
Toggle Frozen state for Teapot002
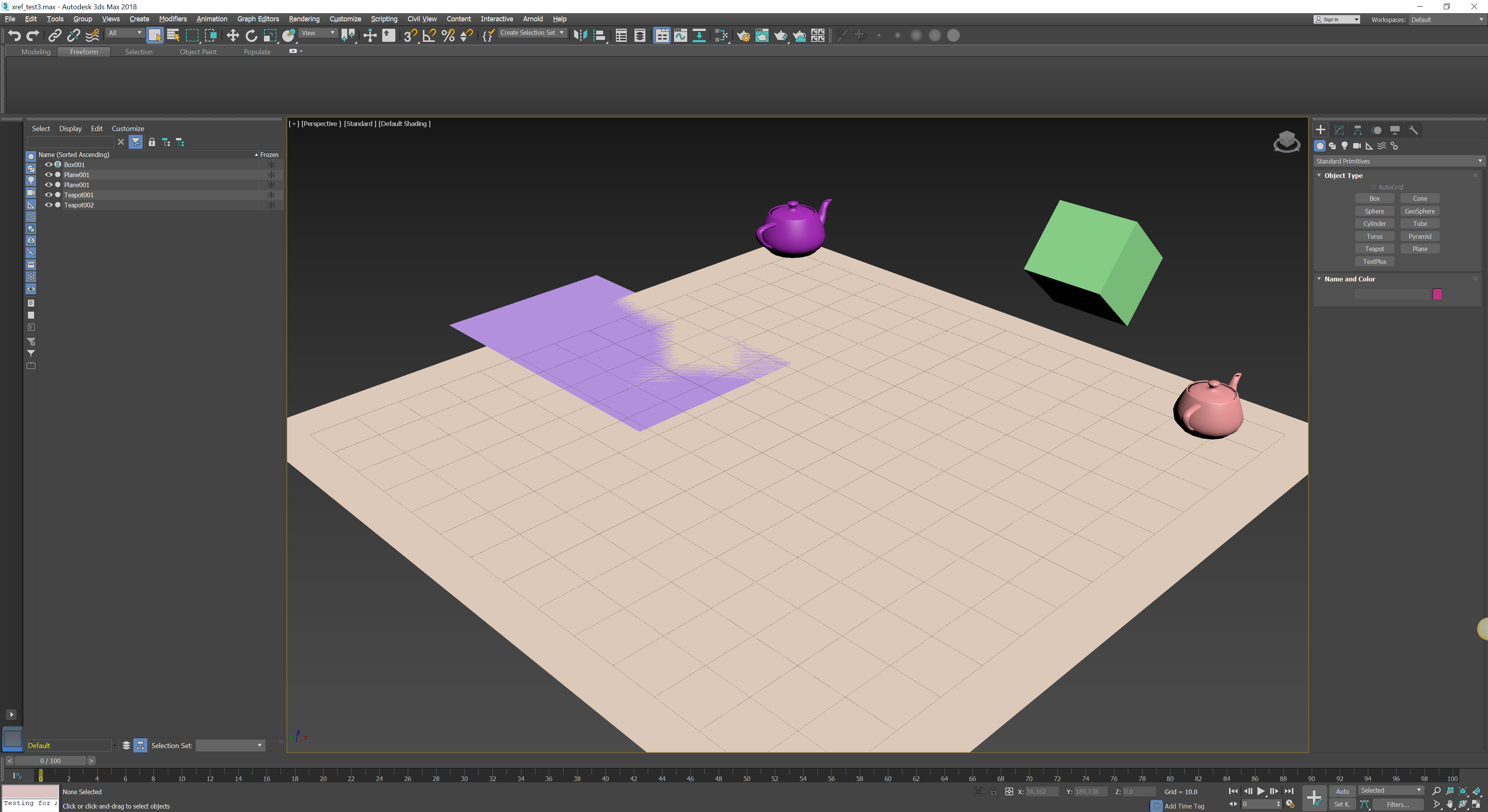point(270,205)
